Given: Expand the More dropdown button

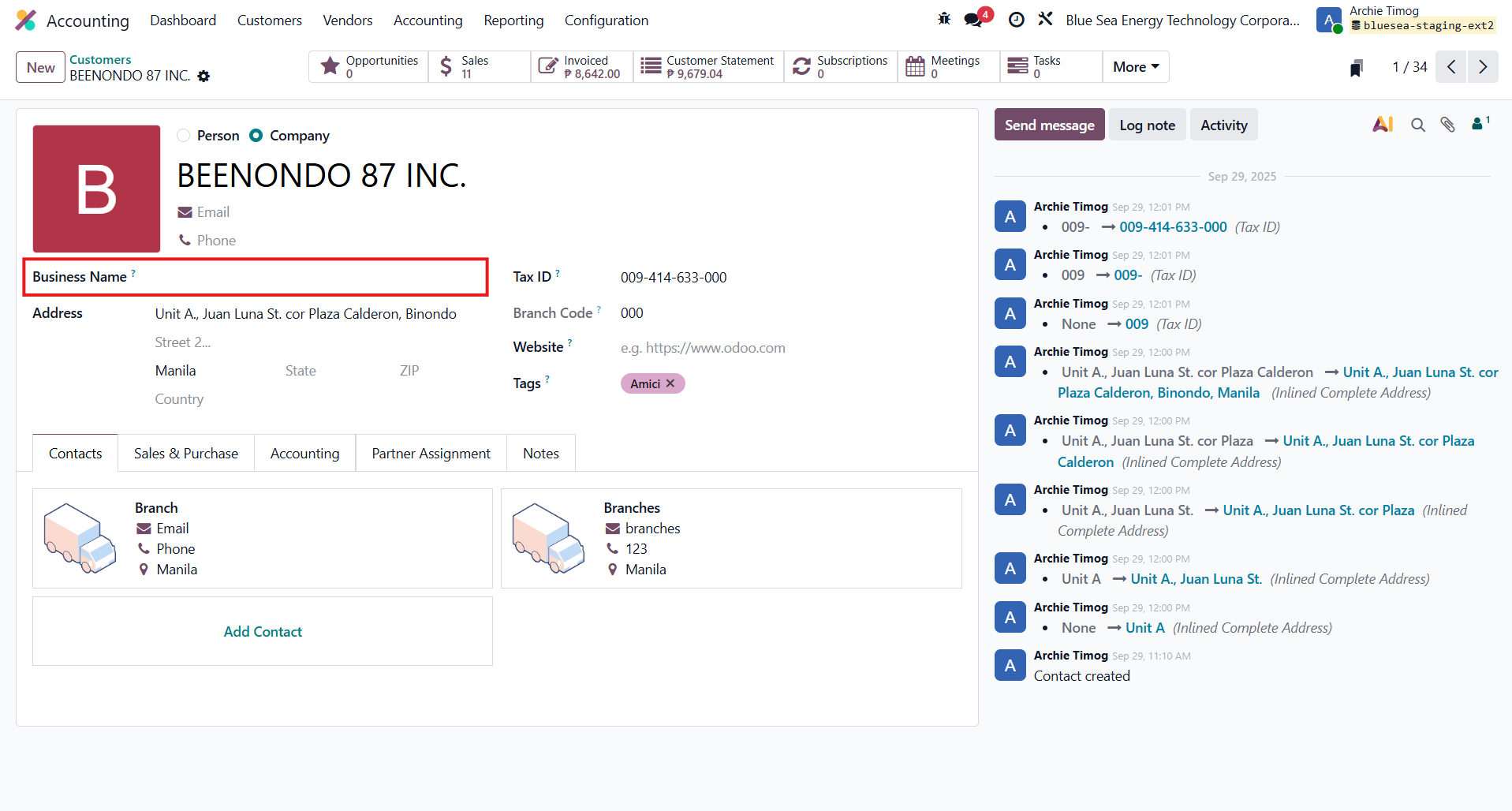Looking at the screenshot, I should (1135, 67).
